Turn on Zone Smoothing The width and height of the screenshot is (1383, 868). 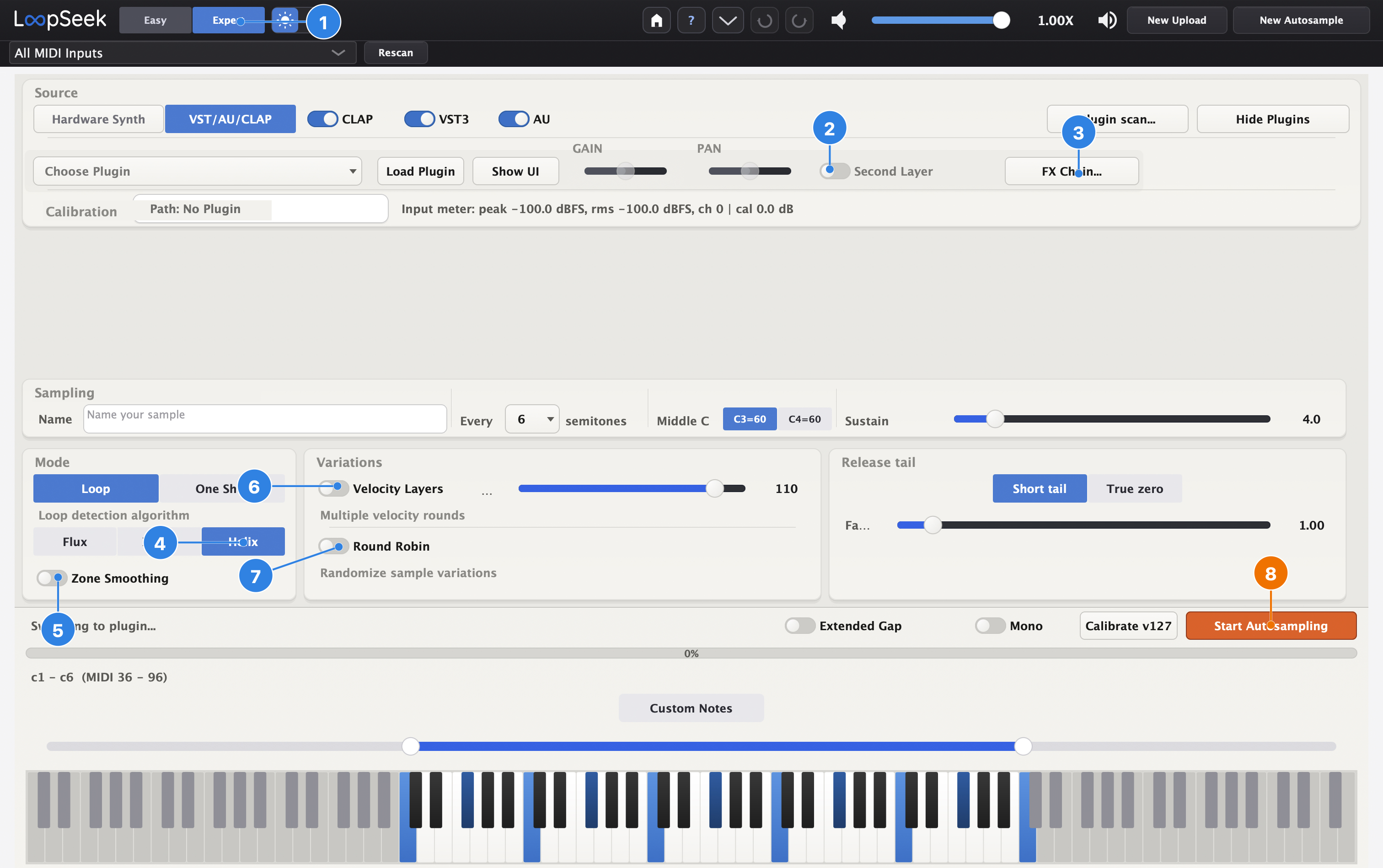[52, 578]
